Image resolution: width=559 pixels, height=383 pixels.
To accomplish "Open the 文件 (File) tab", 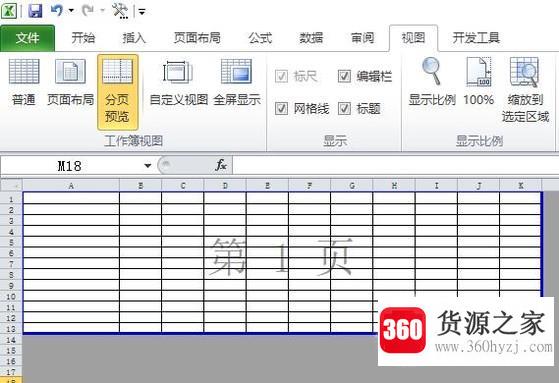I will [x=27, y=38].
